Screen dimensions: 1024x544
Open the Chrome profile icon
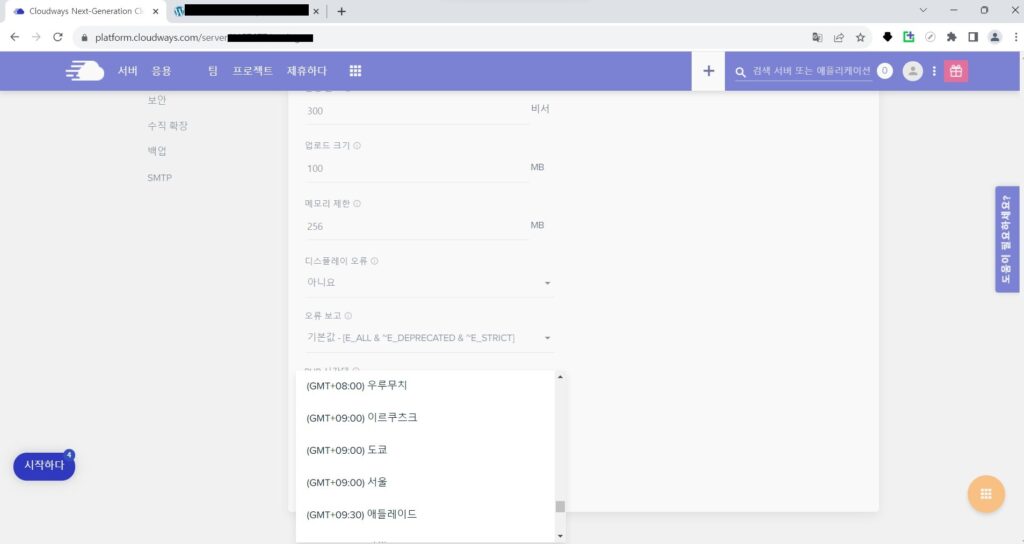click(x=995, y=37)
